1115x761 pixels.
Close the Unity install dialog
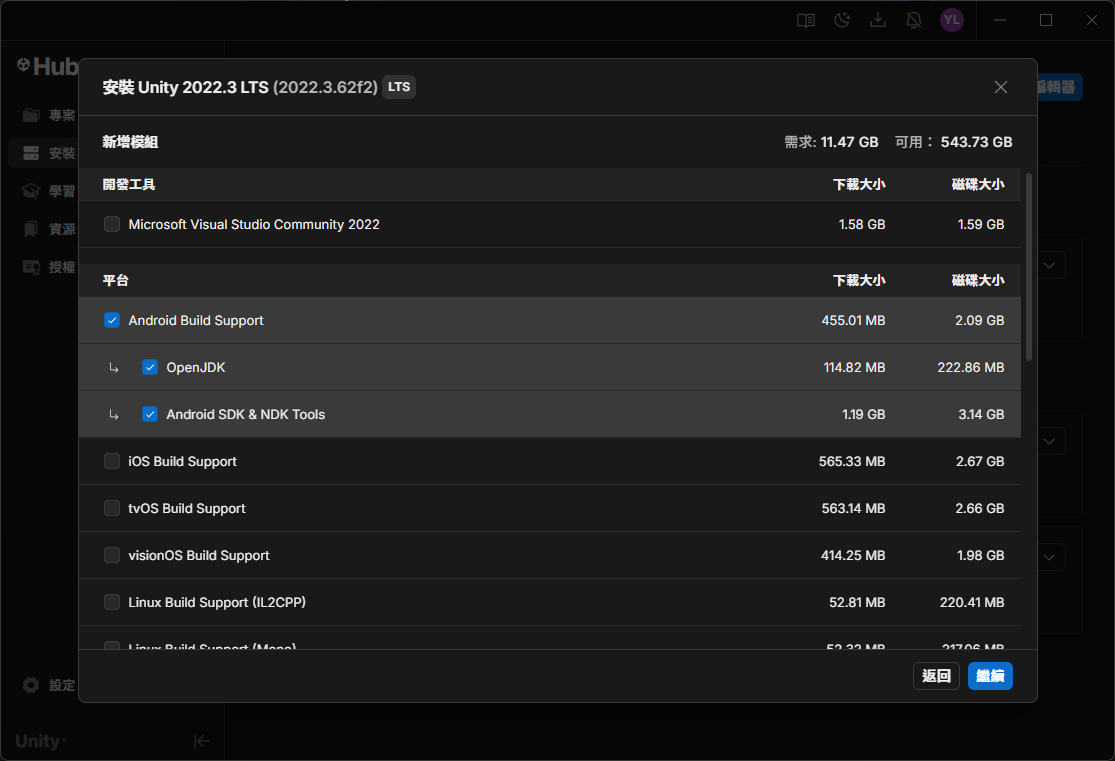tap(1000, 87)
